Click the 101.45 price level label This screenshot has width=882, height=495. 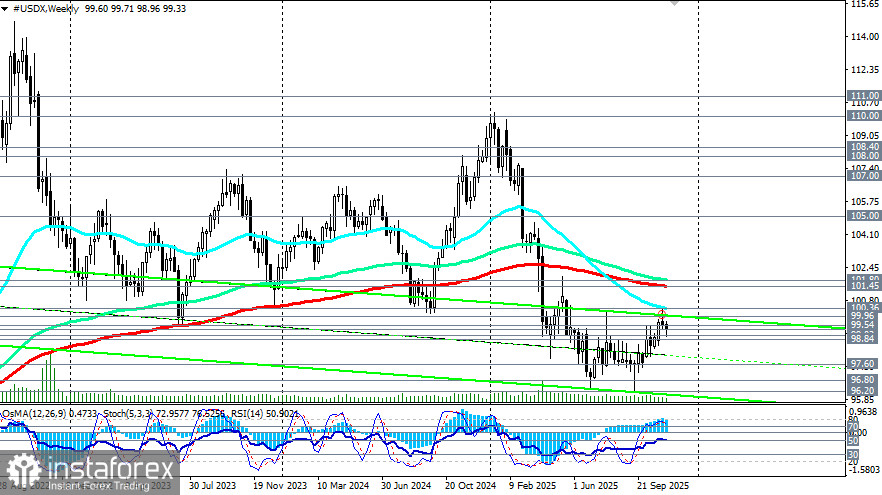coord(865,286)
